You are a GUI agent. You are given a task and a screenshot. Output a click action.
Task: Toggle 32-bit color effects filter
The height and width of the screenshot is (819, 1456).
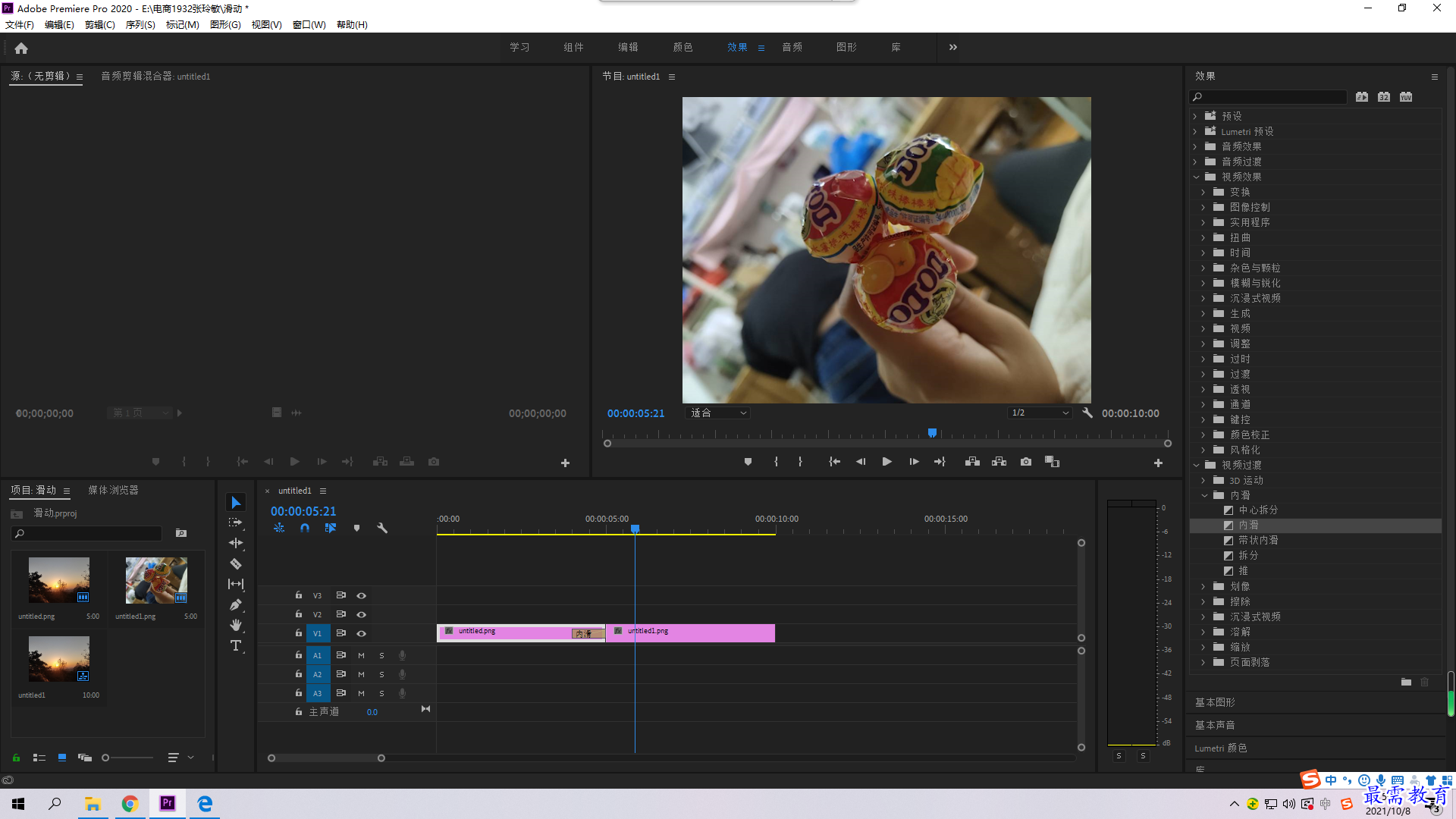click(x=1384, y=97)
